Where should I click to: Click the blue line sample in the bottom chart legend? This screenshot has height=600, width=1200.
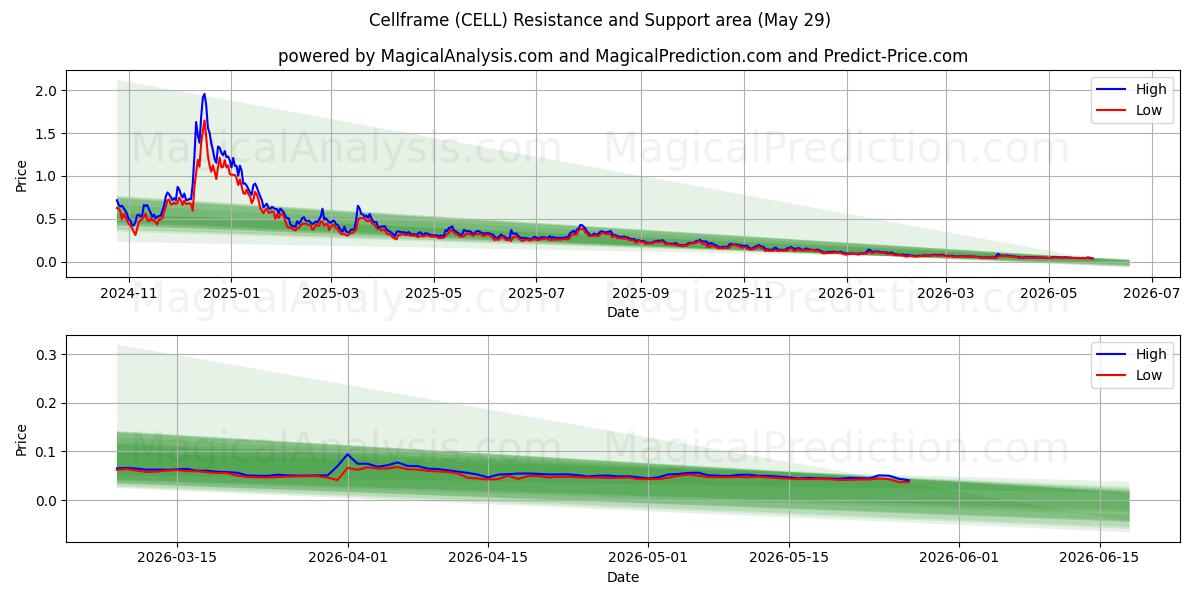(1111, 354)
